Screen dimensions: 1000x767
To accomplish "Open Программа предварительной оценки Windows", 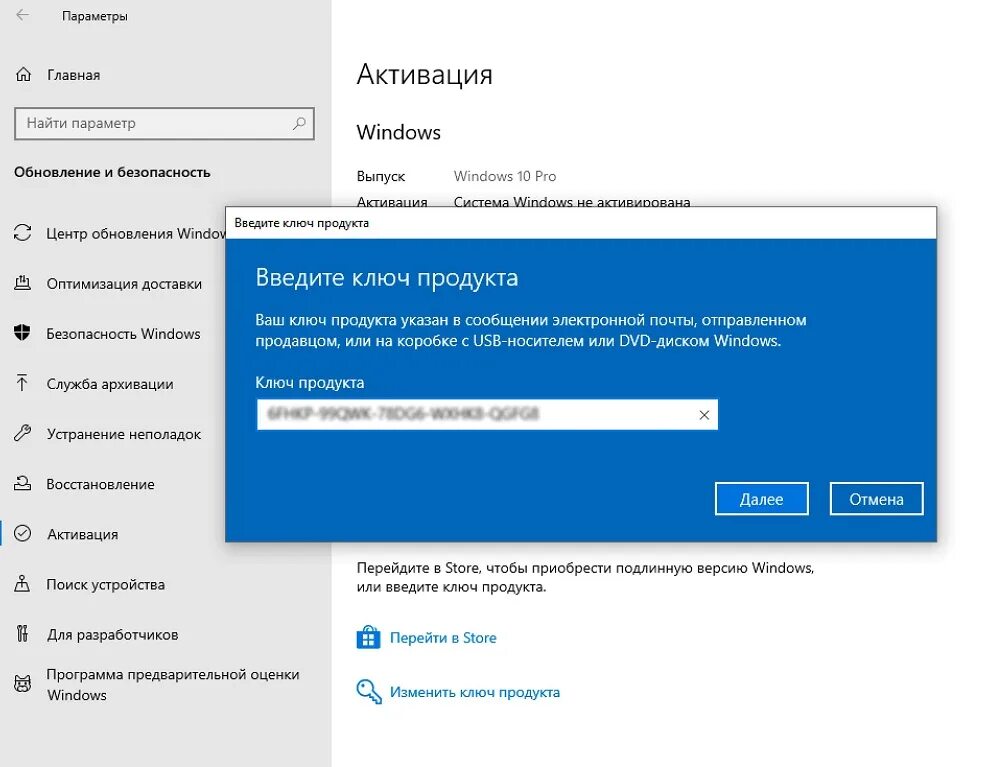I will point(173,685).
